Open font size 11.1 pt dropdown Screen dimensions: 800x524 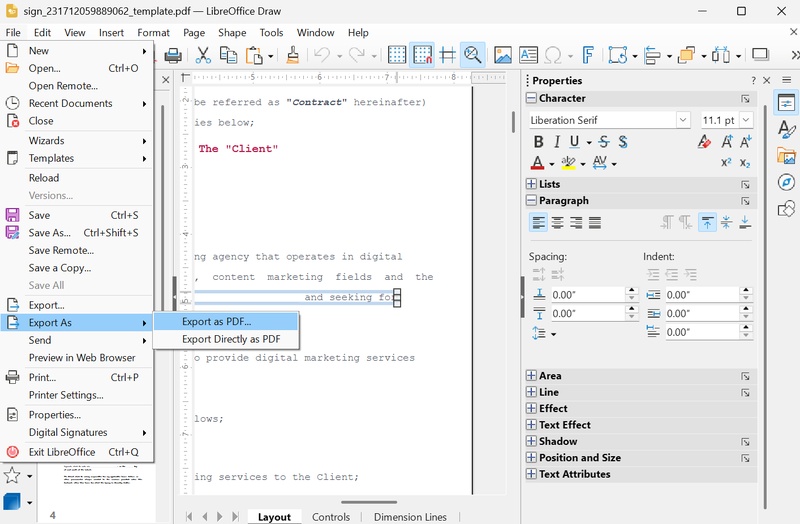pyautogui.click(x=746, y=120)
